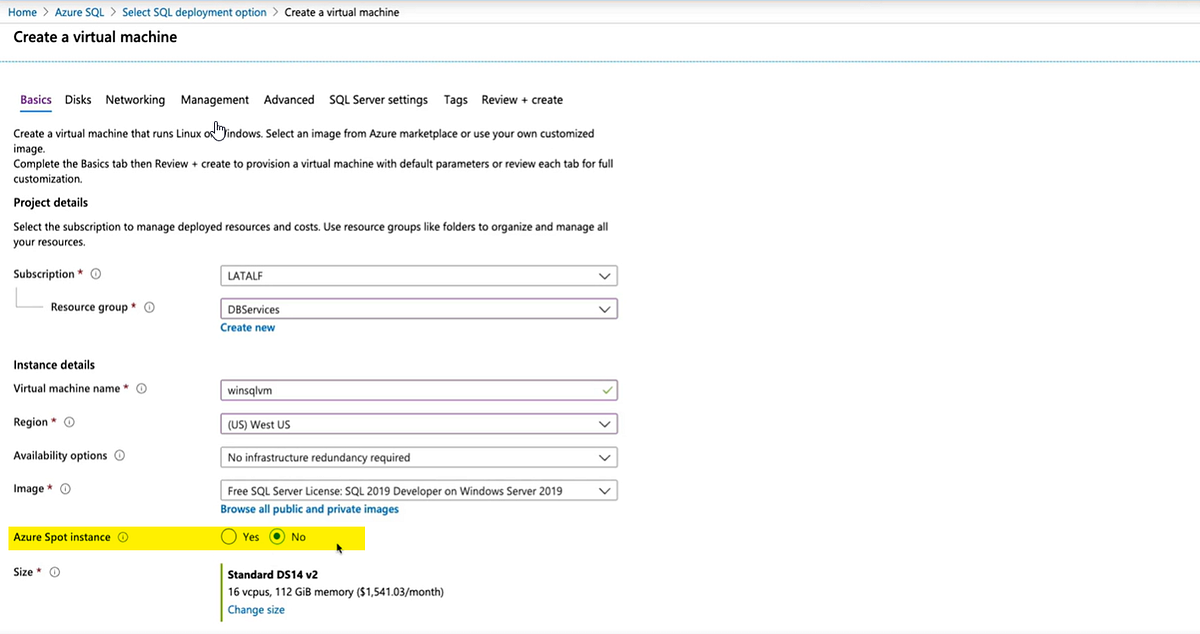1200x634 pixels.
Task: Click the virtual machine name input field
Action: point(418,390)
